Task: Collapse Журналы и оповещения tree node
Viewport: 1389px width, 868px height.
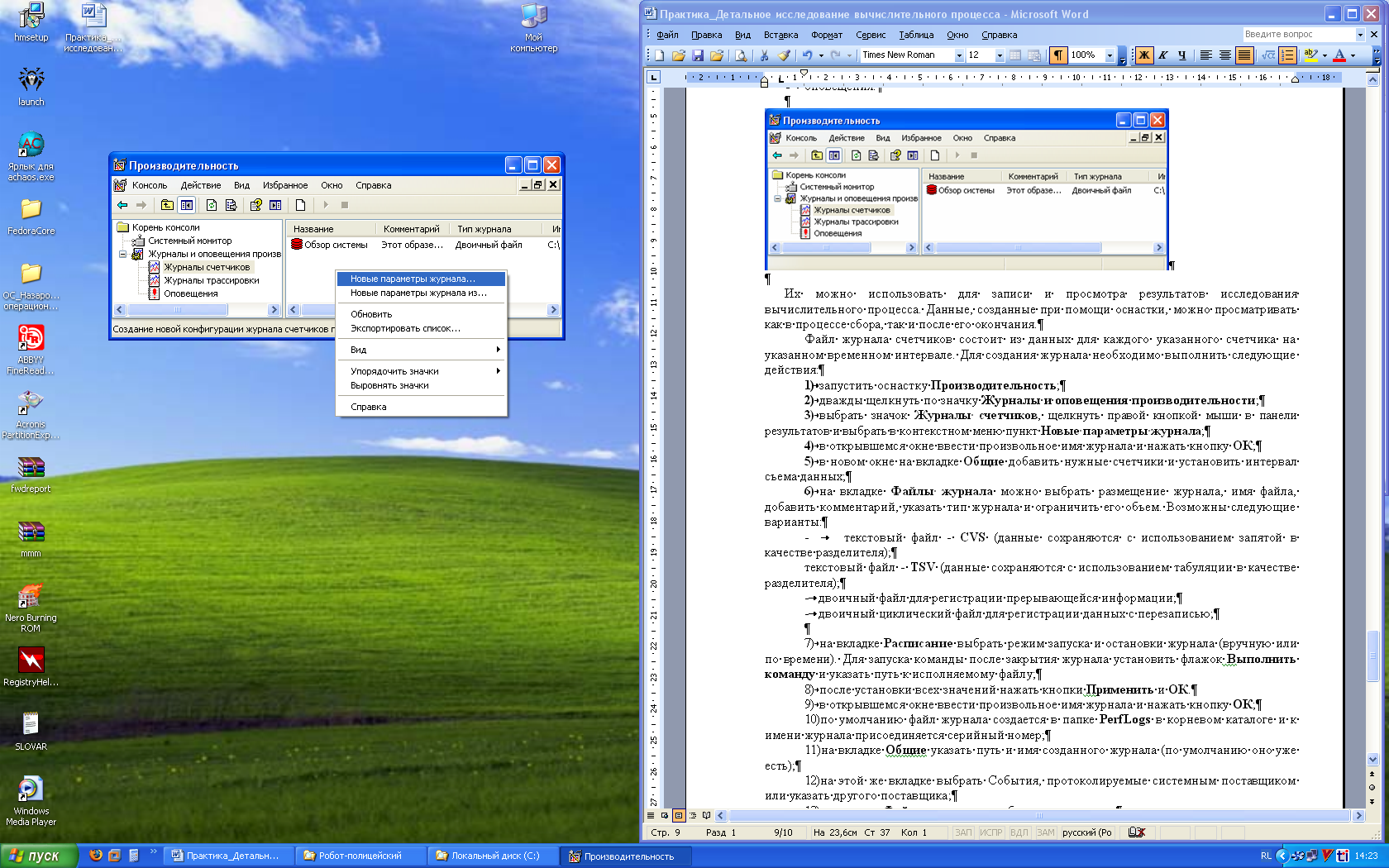Action: pyautogui.click(x=123, y=254)
